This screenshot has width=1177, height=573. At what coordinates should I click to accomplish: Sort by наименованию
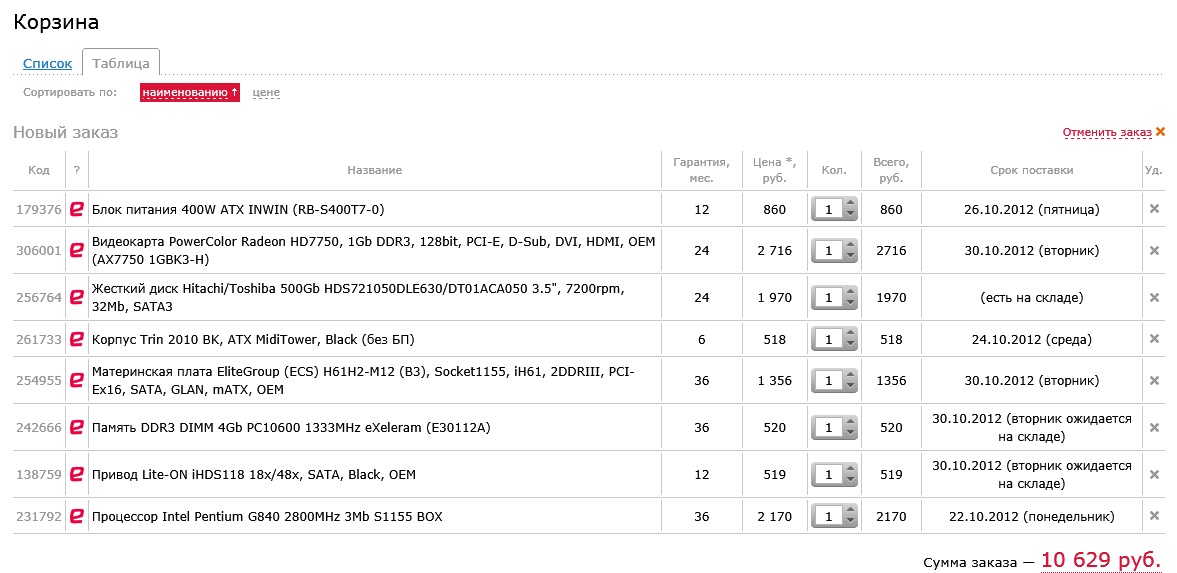tap(189, 93)
